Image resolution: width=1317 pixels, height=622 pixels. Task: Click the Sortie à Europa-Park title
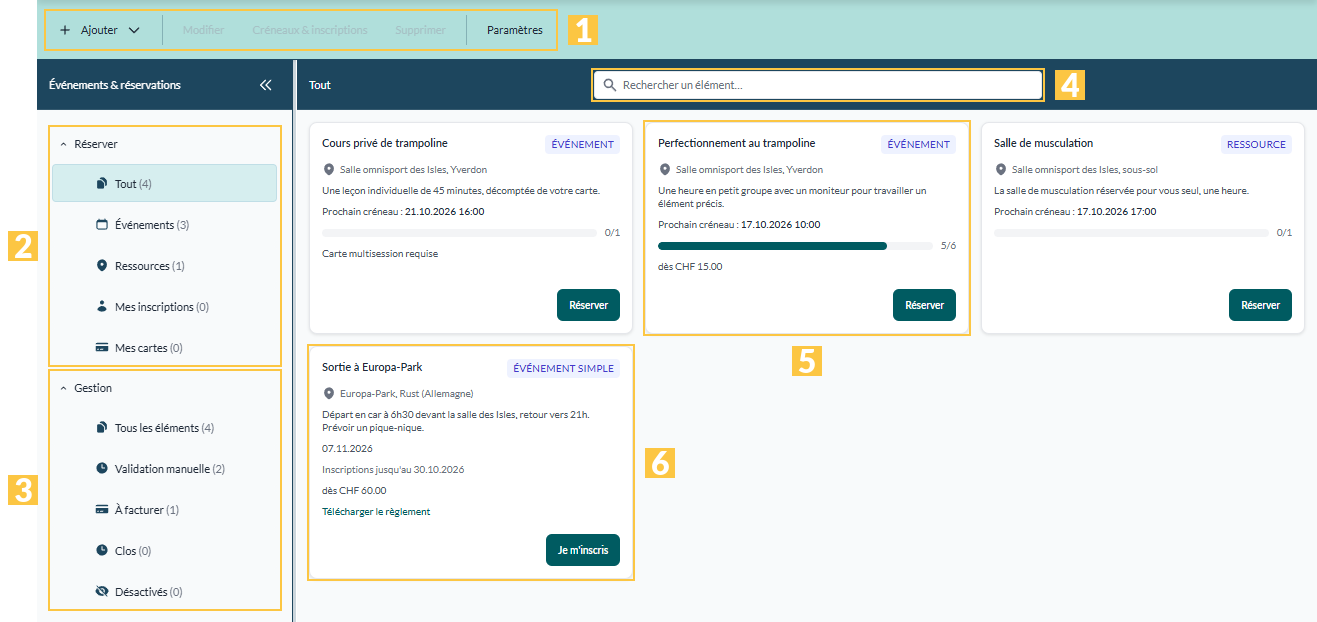point(372,367)
